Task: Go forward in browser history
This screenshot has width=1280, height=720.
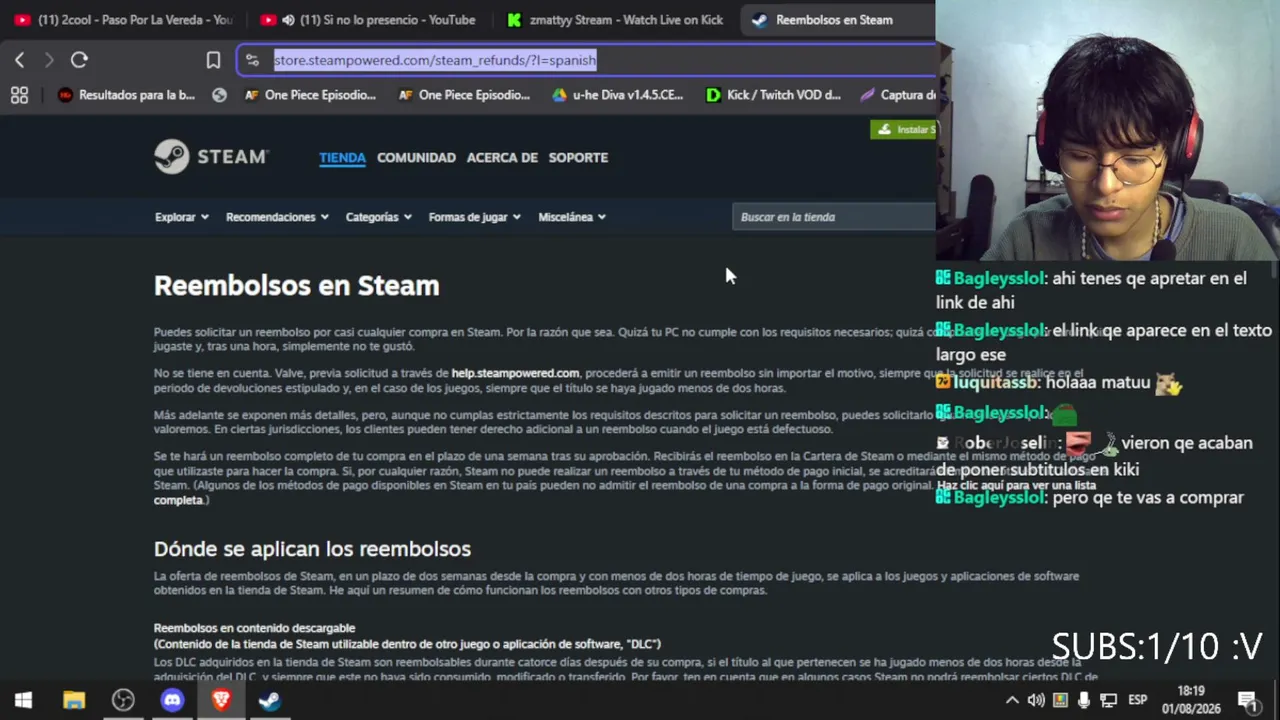Action: coord(49,60)
